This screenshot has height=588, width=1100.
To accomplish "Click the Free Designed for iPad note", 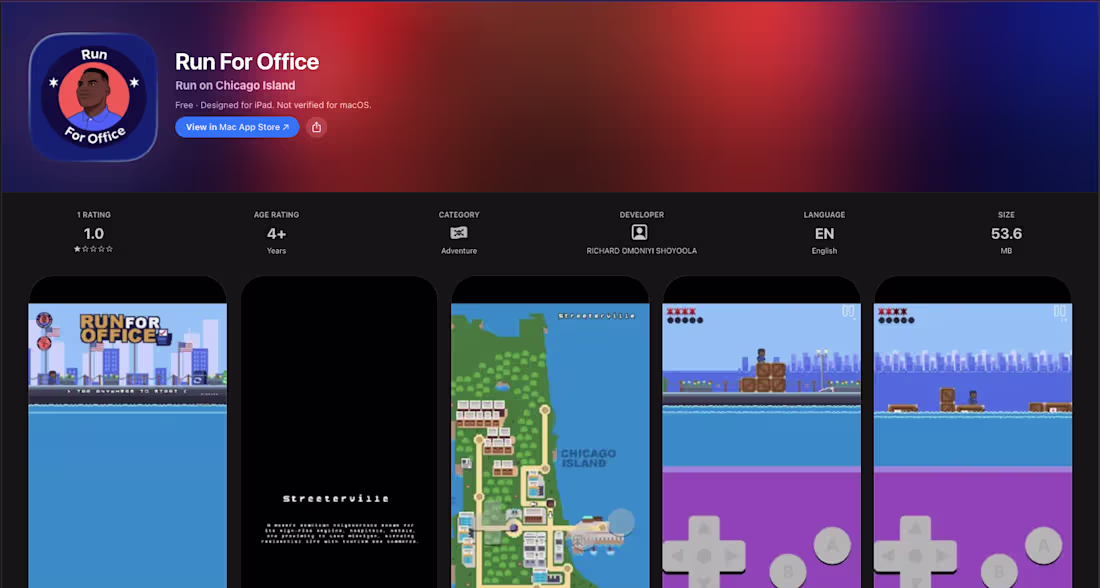I will tap(273, 105).
